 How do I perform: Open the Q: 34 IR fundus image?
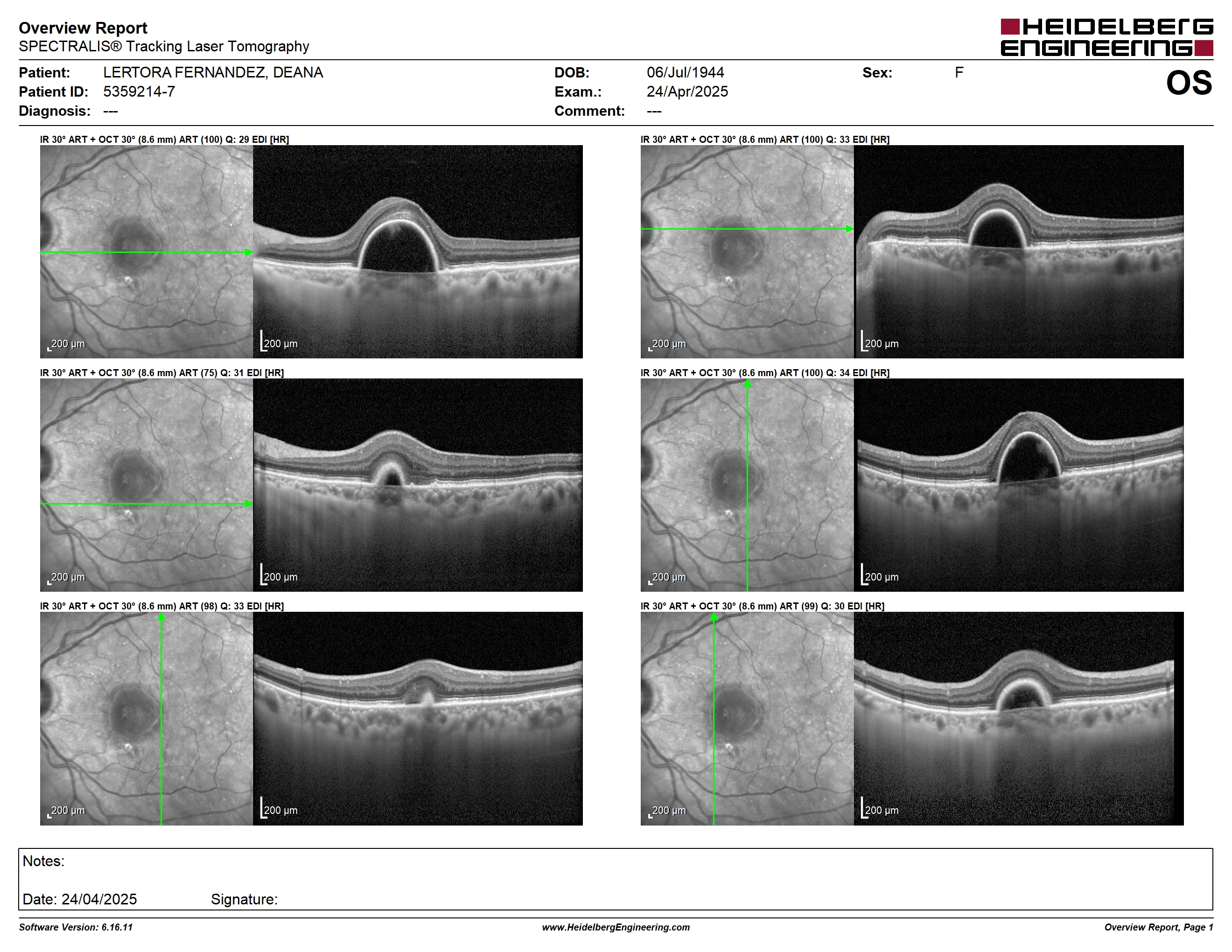(747, 485)
